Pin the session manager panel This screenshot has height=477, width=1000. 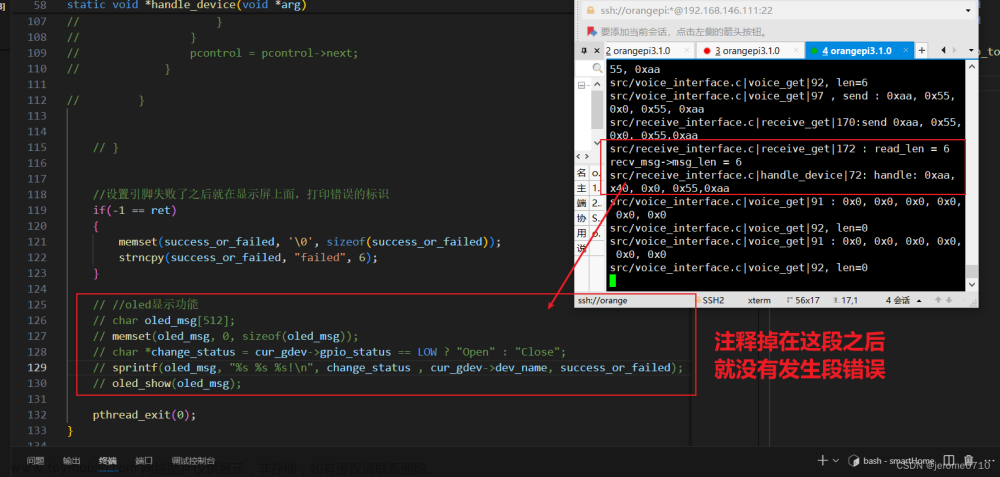click(x=583, y=50)
